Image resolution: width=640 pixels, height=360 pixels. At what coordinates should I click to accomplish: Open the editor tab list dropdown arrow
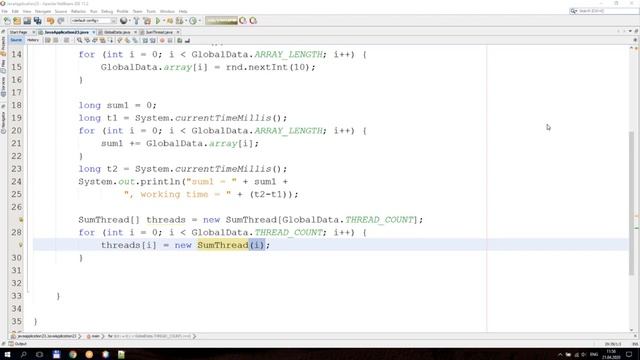click(630, 31)
